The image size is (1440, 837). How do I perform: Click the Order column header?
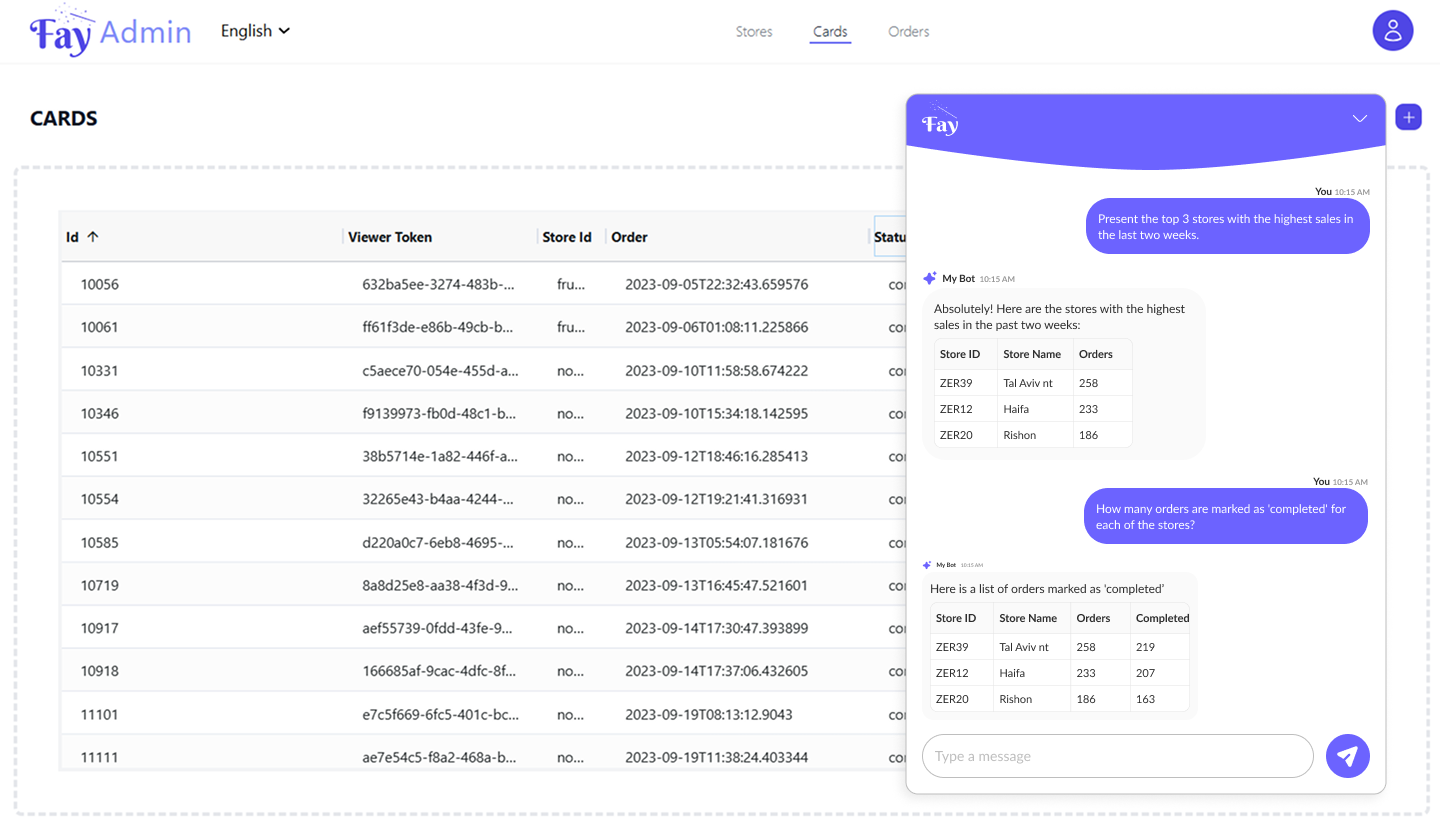630,237
